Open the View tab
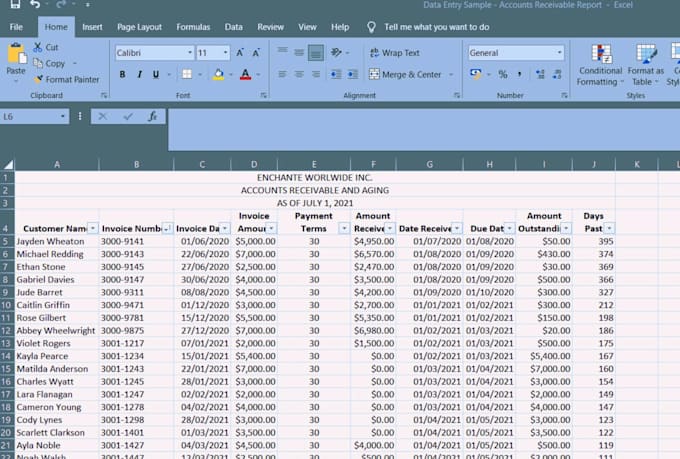The image size is (680, 459). 307,27
